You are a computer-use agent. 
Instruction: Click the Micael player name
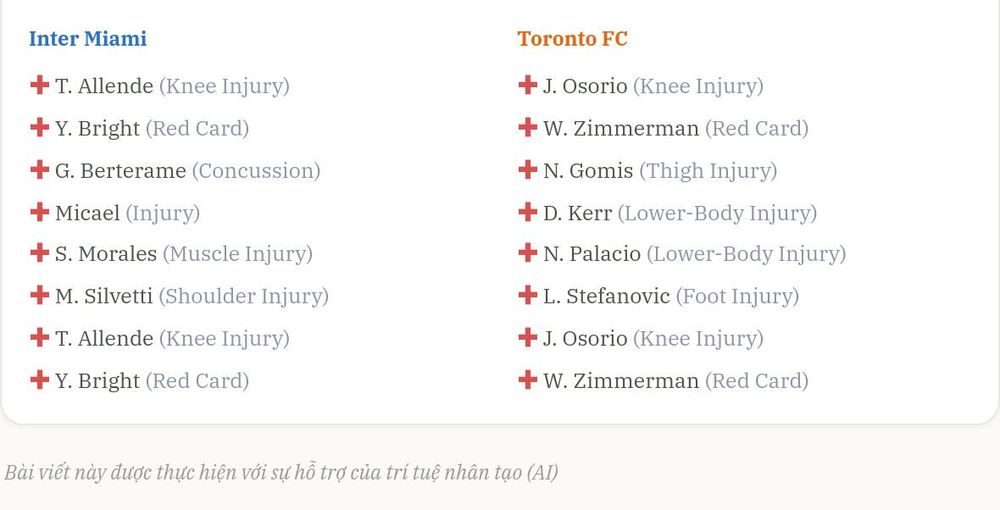click(x=87, y=213)
